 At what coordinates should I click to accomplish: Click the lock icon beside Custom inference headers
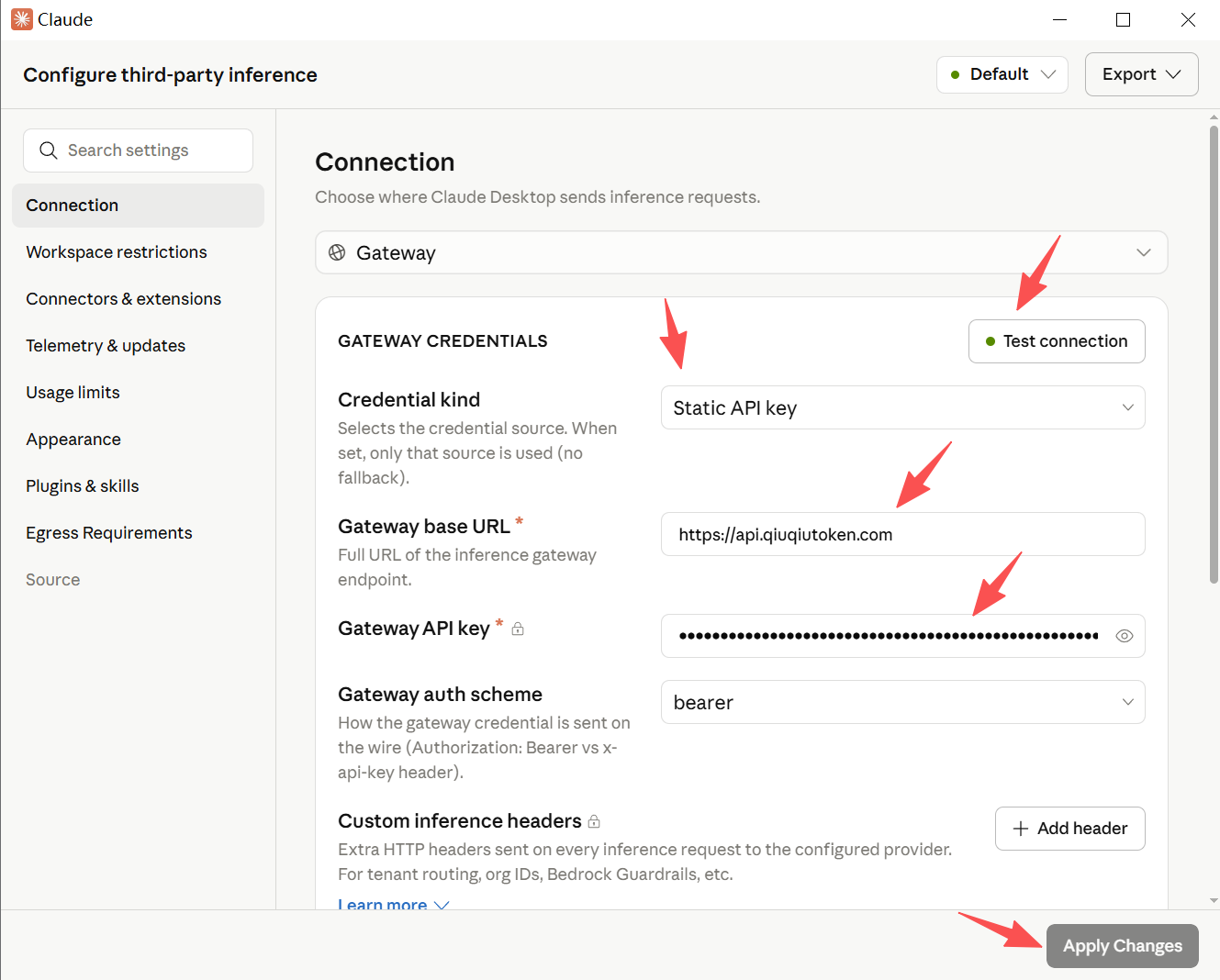click(594, 821)
